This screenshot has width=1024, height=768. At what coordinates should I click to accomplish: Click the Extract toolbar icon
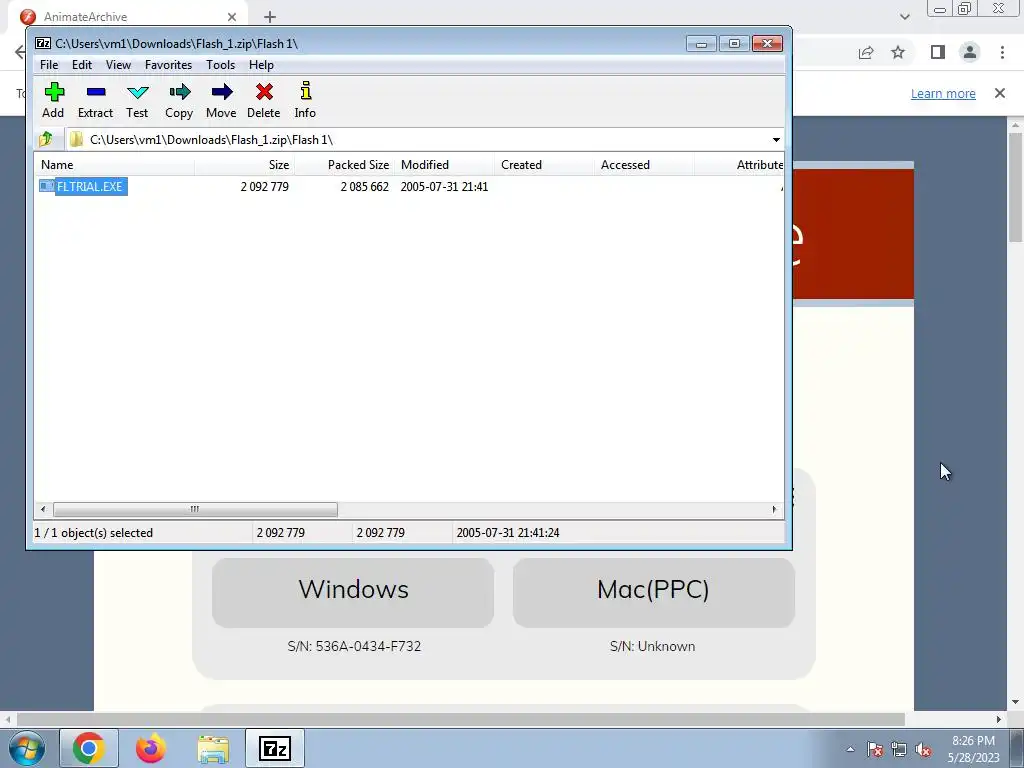(x=95, y=100)
